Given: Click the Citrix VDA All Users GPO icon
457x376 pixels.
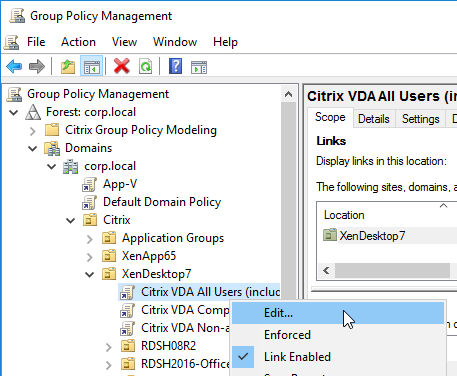Looking at the screenshot, I should pos(128,292).
